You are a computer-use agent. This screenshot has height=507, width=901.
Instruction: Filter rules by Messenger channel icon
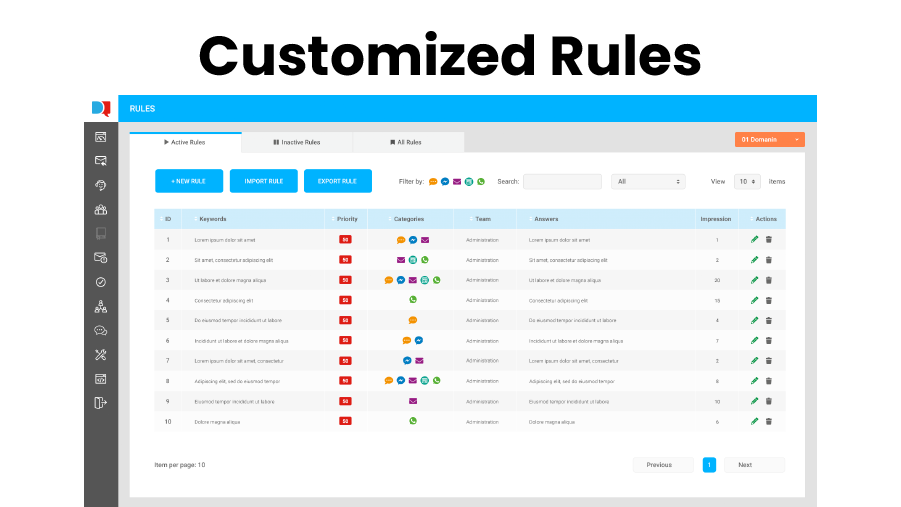445,182
